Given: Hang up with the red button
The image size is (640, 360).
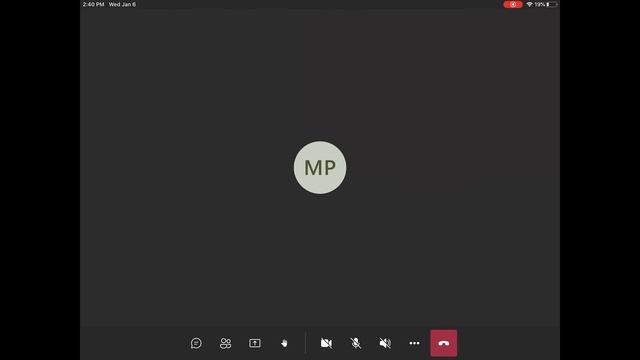Looking at the screenshot, I should pyautogui.click(x=444, y=343).
